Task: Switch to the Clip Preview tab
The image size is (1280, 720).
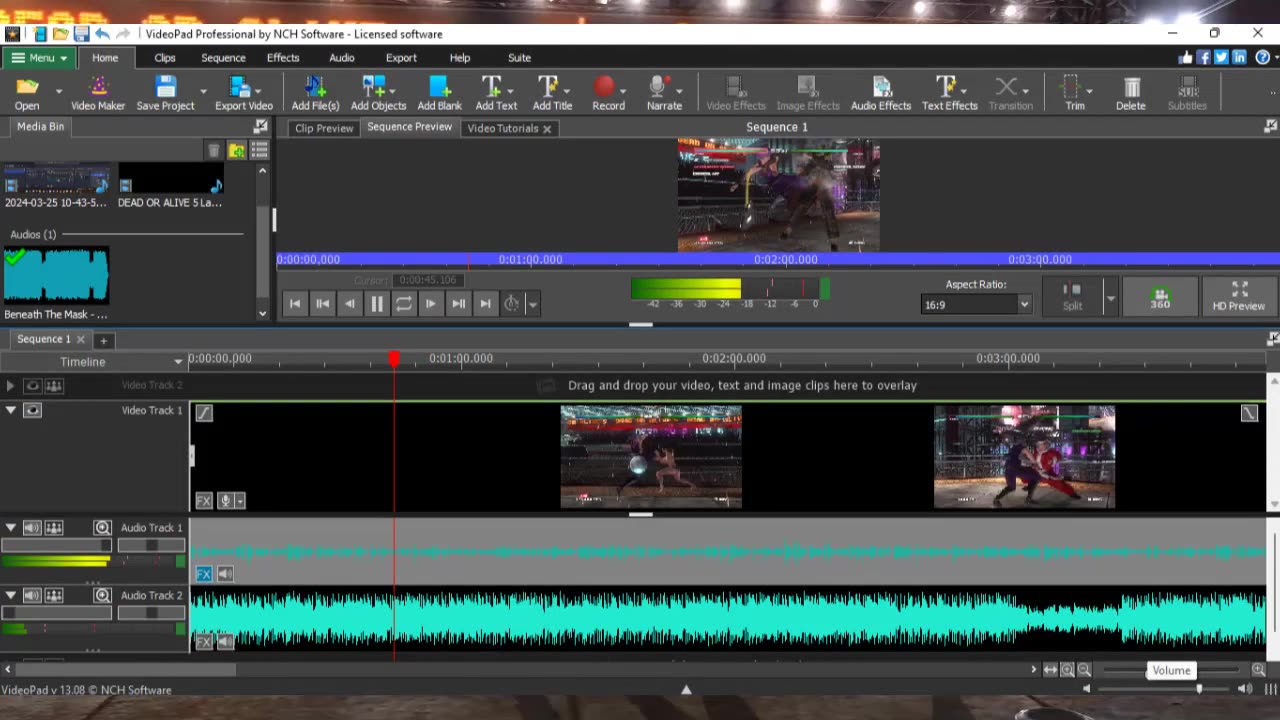Action: click(x=323, y=128)
